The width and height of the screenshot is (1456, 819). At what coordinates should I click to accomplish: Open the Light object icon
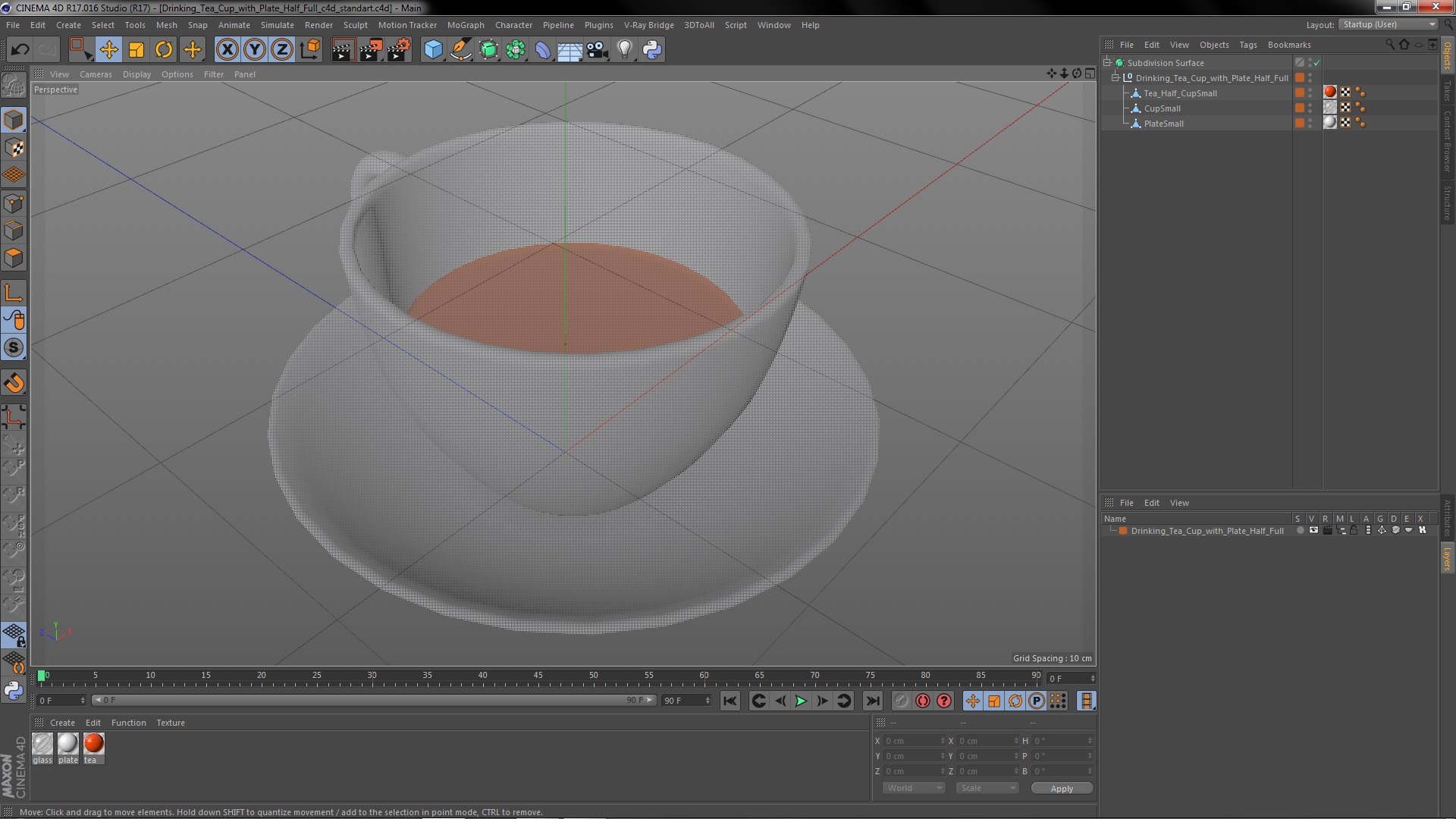[624, 50]
